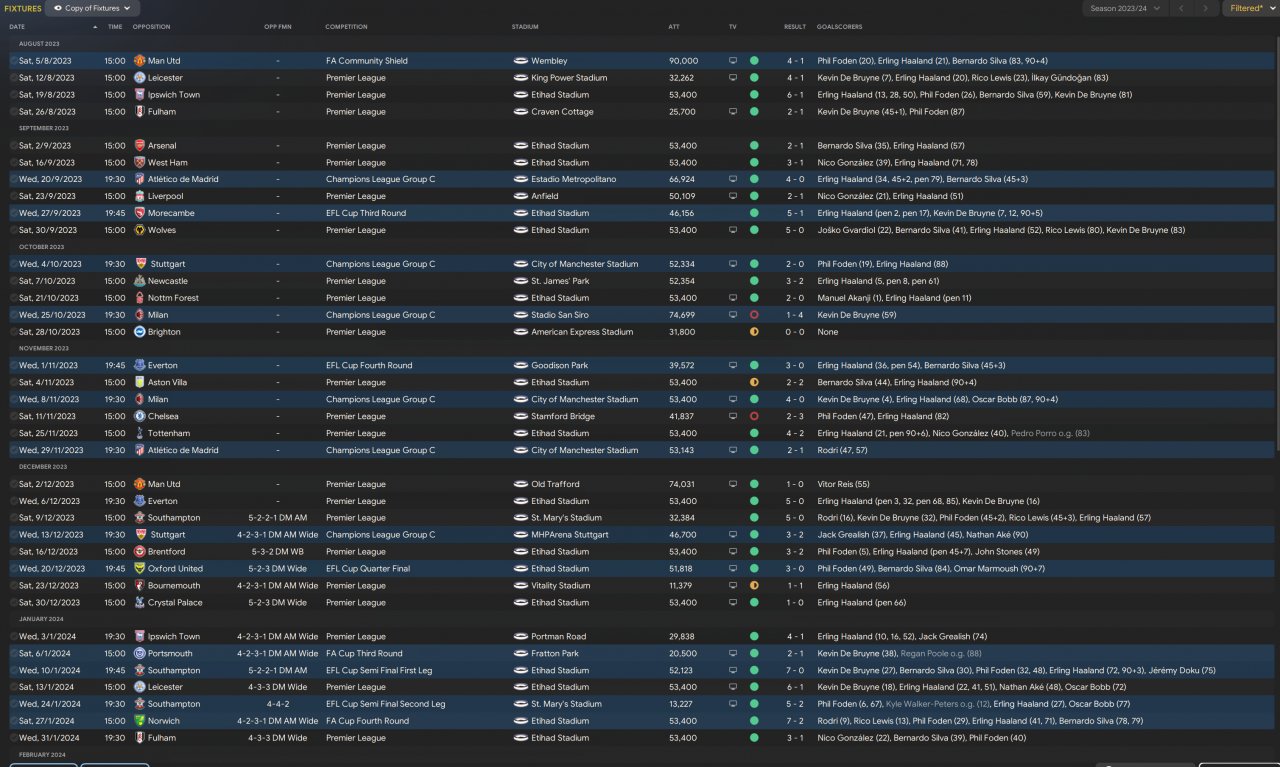Open the Estadio Metropolitano stadium link

click(x=573, y=180)
